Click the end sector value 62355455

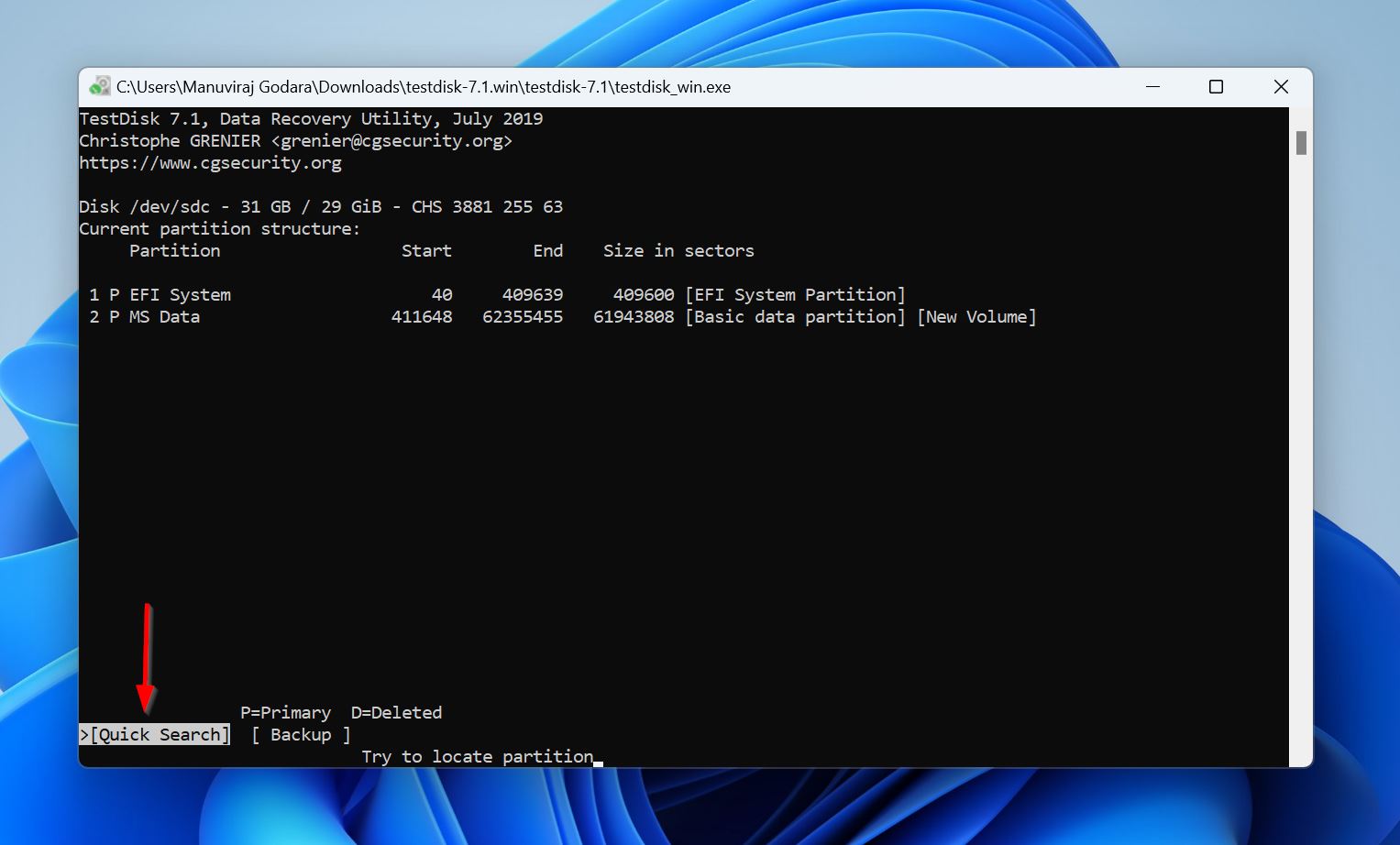[x=523, y=316]
